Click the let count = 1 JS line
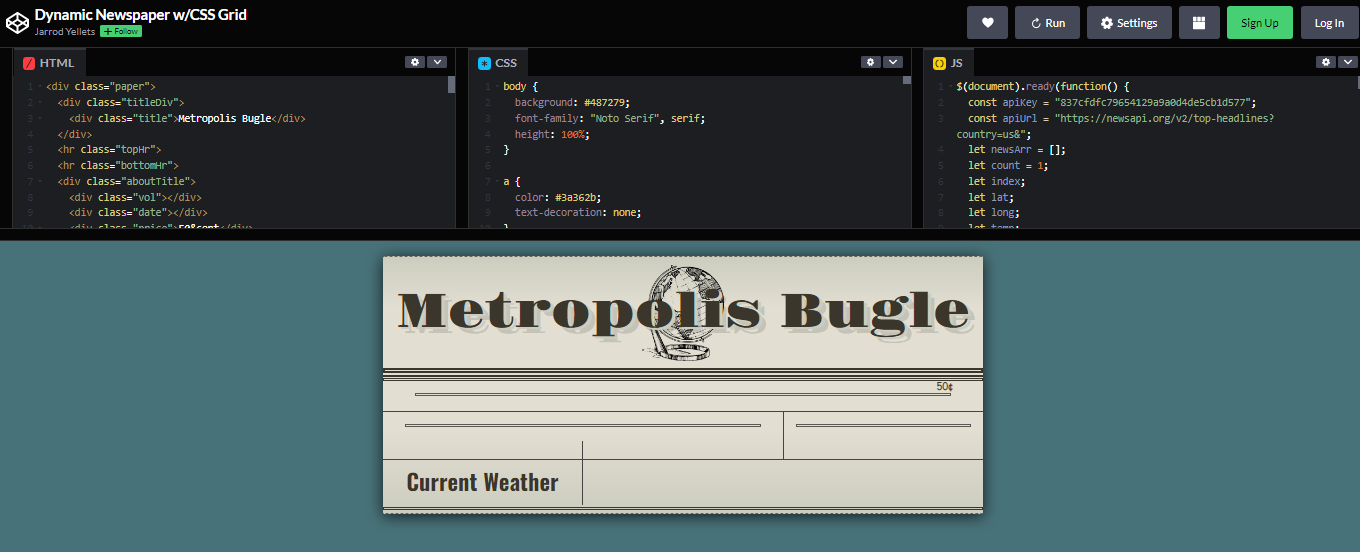The height and width of the screenshot is (552, 1360). click(1008, 165)
